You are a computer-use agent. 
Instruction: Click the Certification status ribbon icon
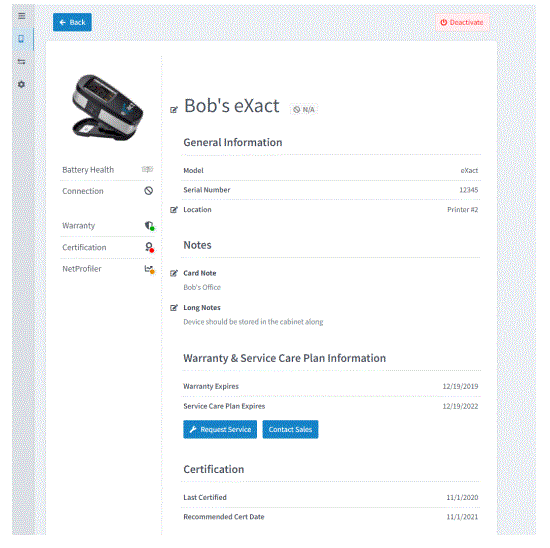tap(149, 247)
